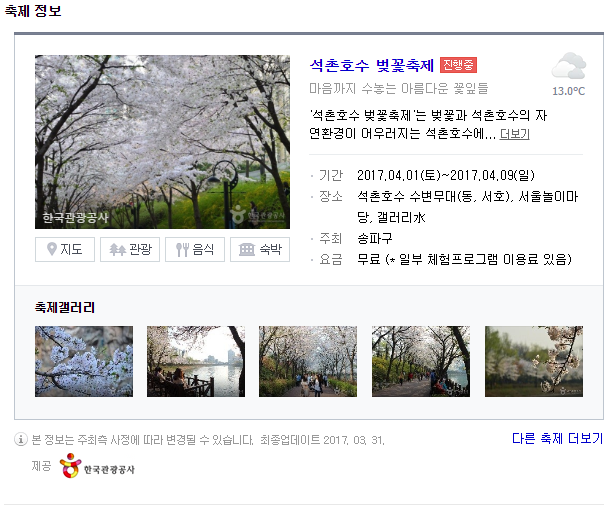Screen dimensions: 611x506
Task: Open the fourth gallery lakeside path thumbnail
Action: [x=421, y=361]
